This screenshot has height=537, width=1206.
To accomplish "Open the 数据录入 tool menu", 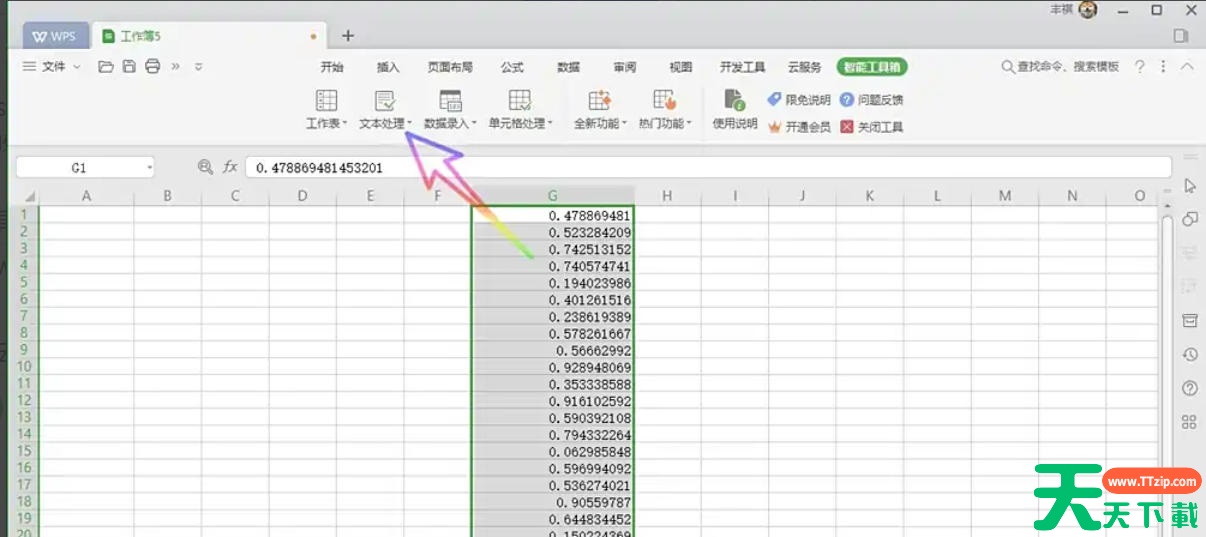I will click(449, 111).
